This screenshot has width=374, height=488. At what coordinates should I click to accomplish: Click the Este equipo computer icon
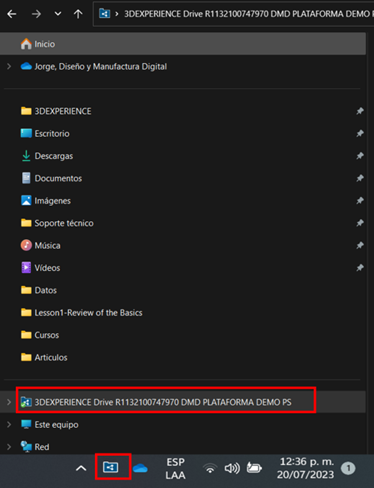[x=26, y=424]
